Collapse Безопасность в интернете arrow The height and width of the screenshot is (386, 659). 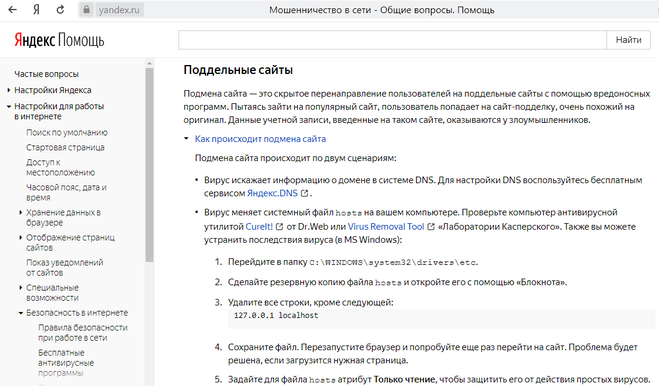21,313
